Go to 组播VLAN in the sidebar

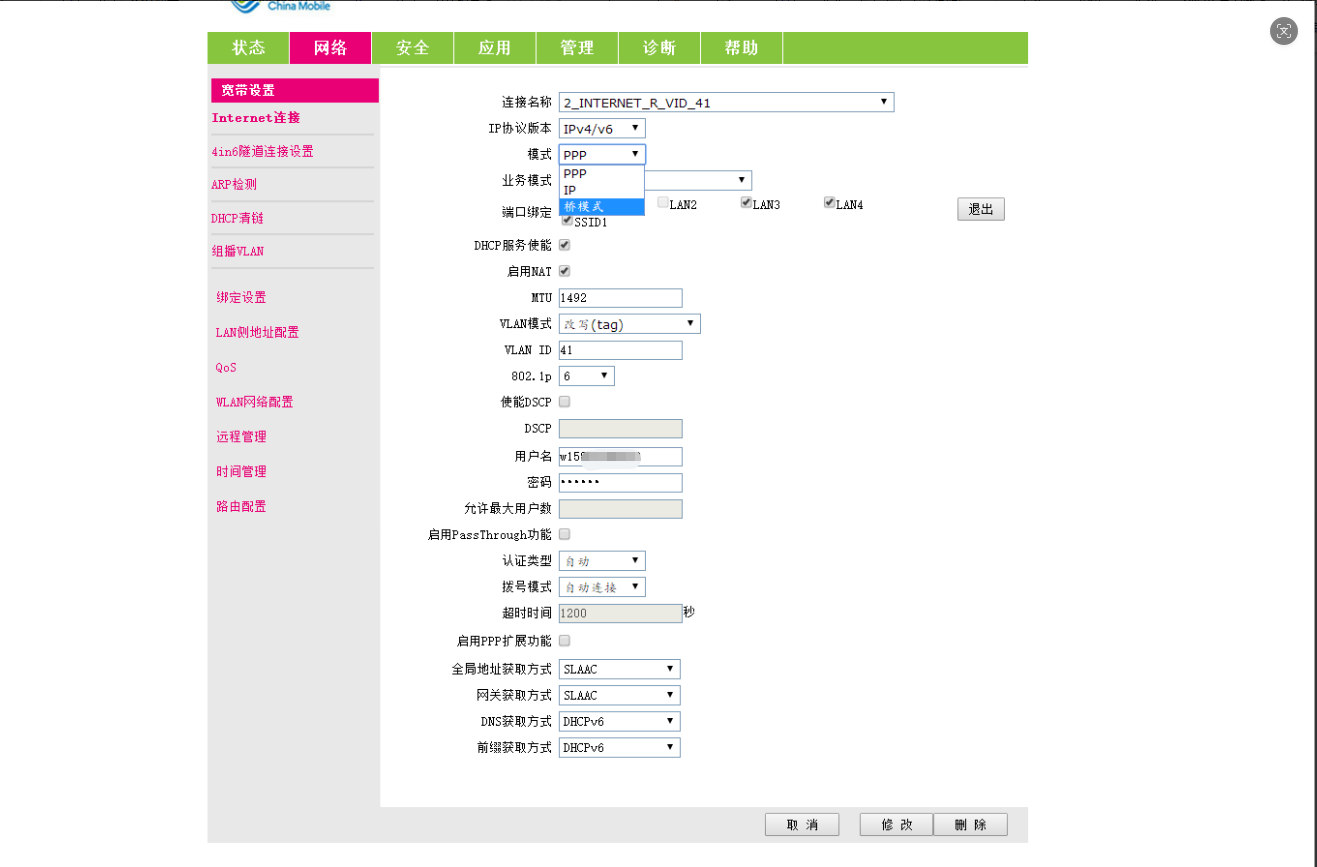(x=238, y=251)
